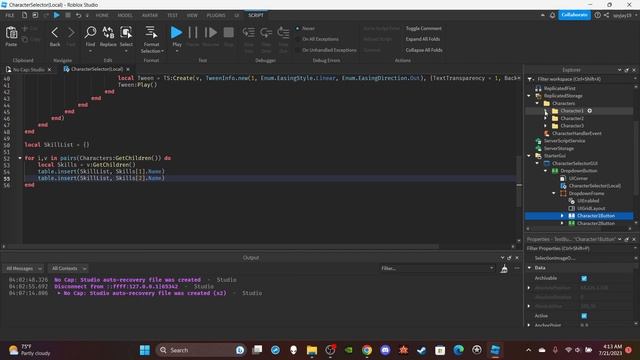Click the Collaborate button
Image resolution: width=640 pixels, height=360 pixels.
(x=574, y=15)
